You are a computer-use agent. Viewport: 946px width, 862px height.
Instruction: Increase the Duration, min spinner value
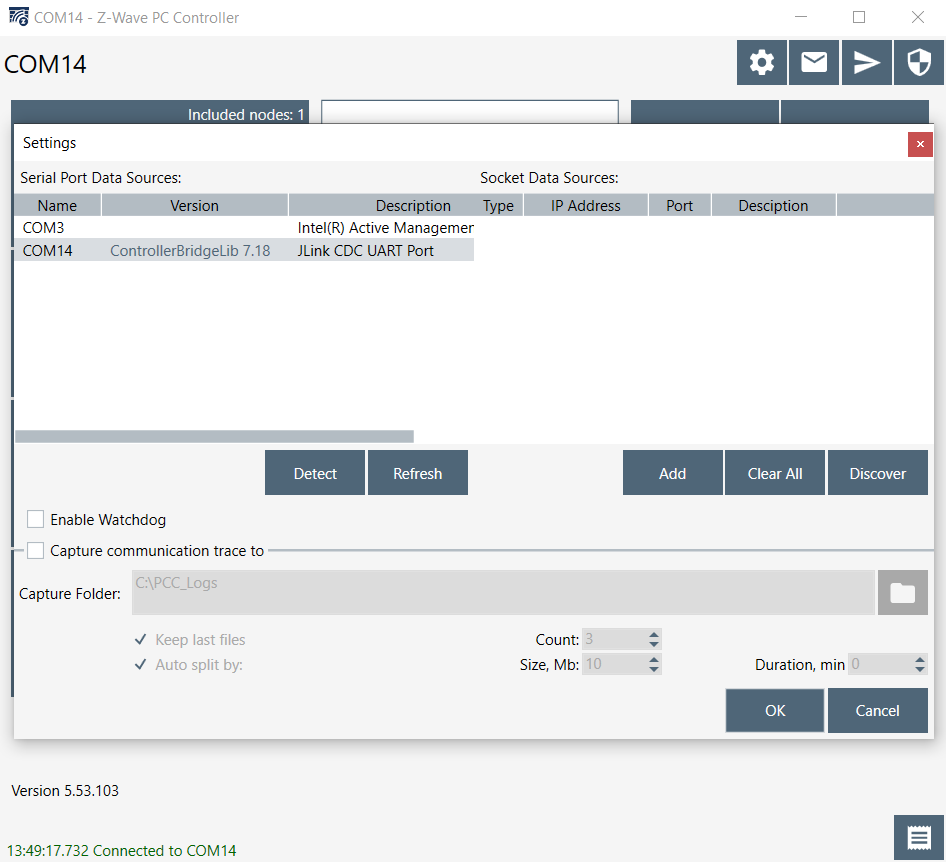click(920, 660)
